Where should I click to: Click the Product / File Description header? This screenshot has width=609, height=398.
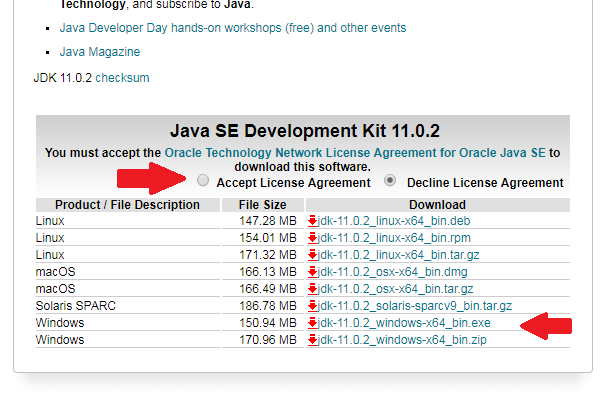pyautogui.click(x=127, y=205)
